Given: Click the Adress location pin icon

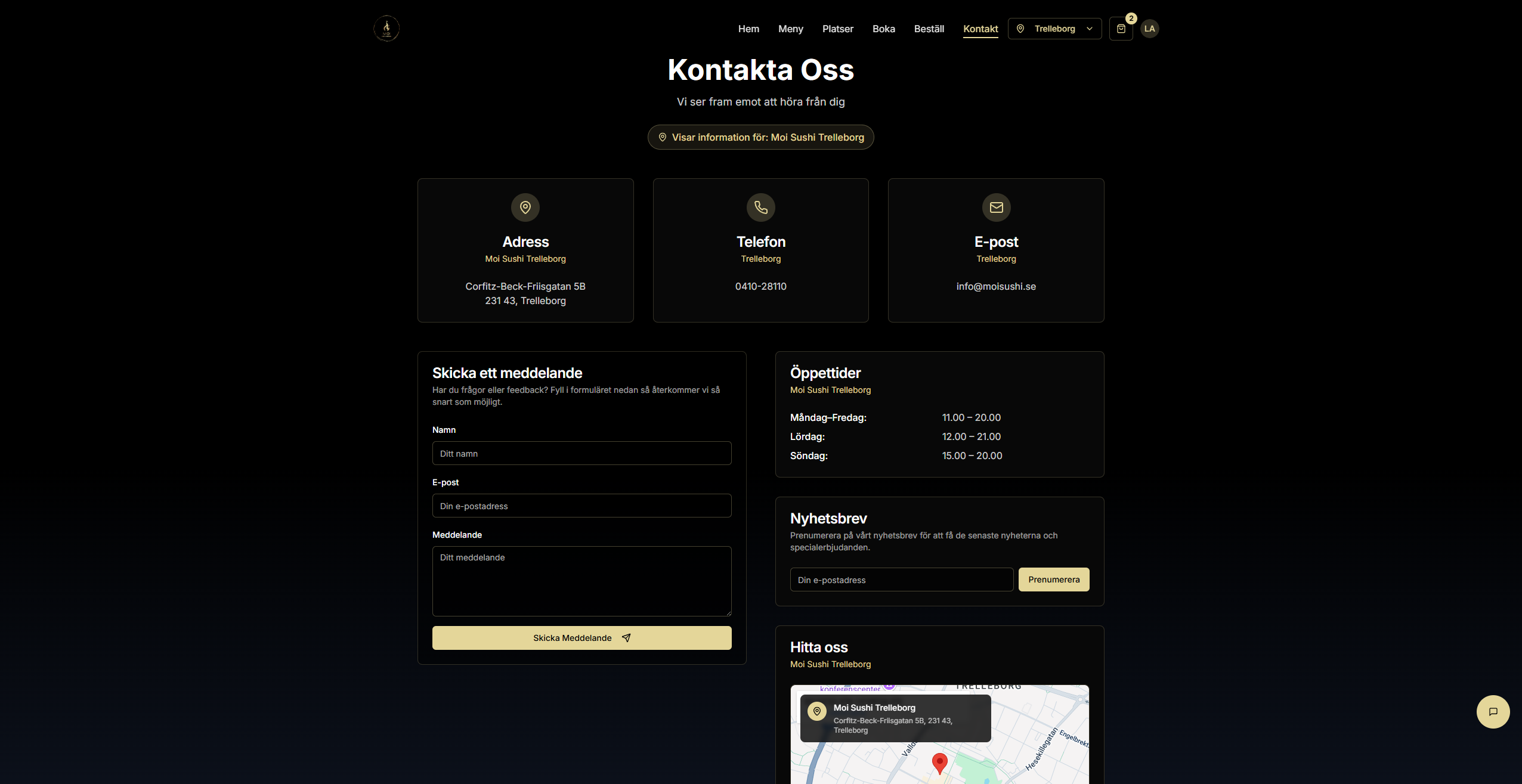Looking at the screenshot, I should [x=525, y=207].
